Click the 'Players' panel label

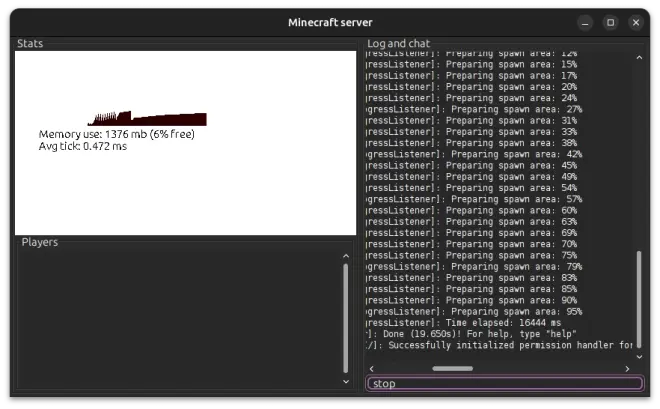click(40, 242)
